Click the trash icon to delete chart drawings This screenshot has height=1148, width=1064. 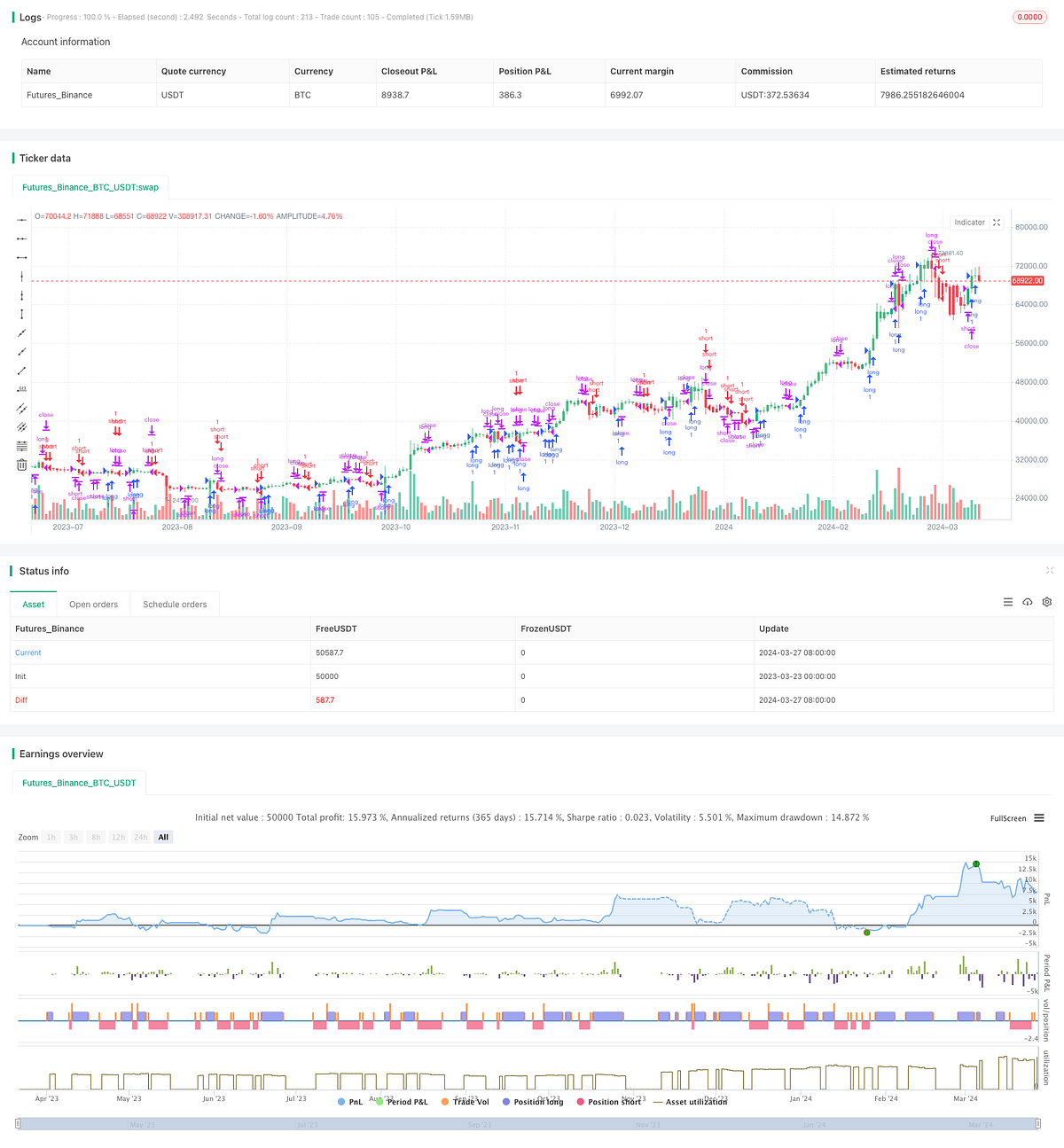(22, 464)
